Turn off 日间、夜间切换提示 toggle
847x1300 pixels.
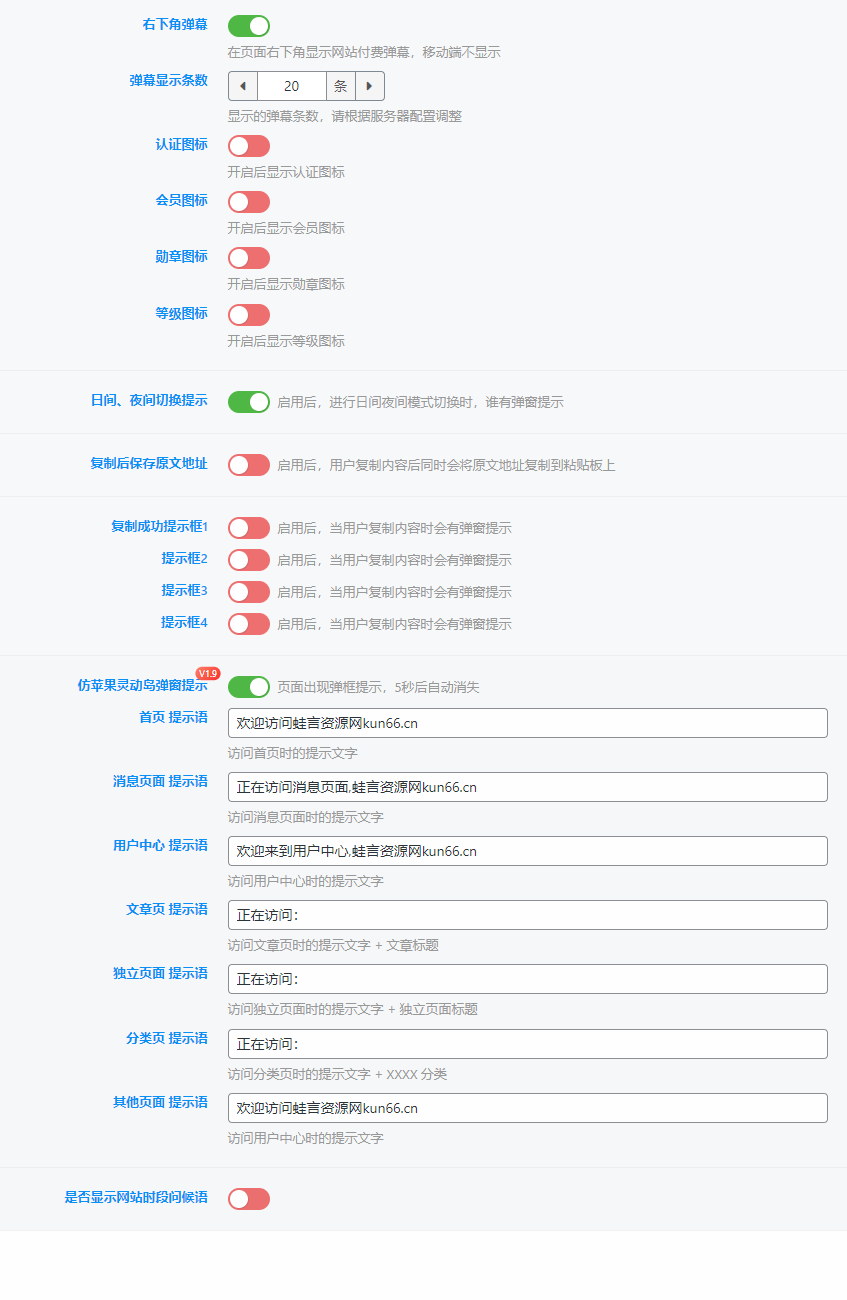pos(249,402)
